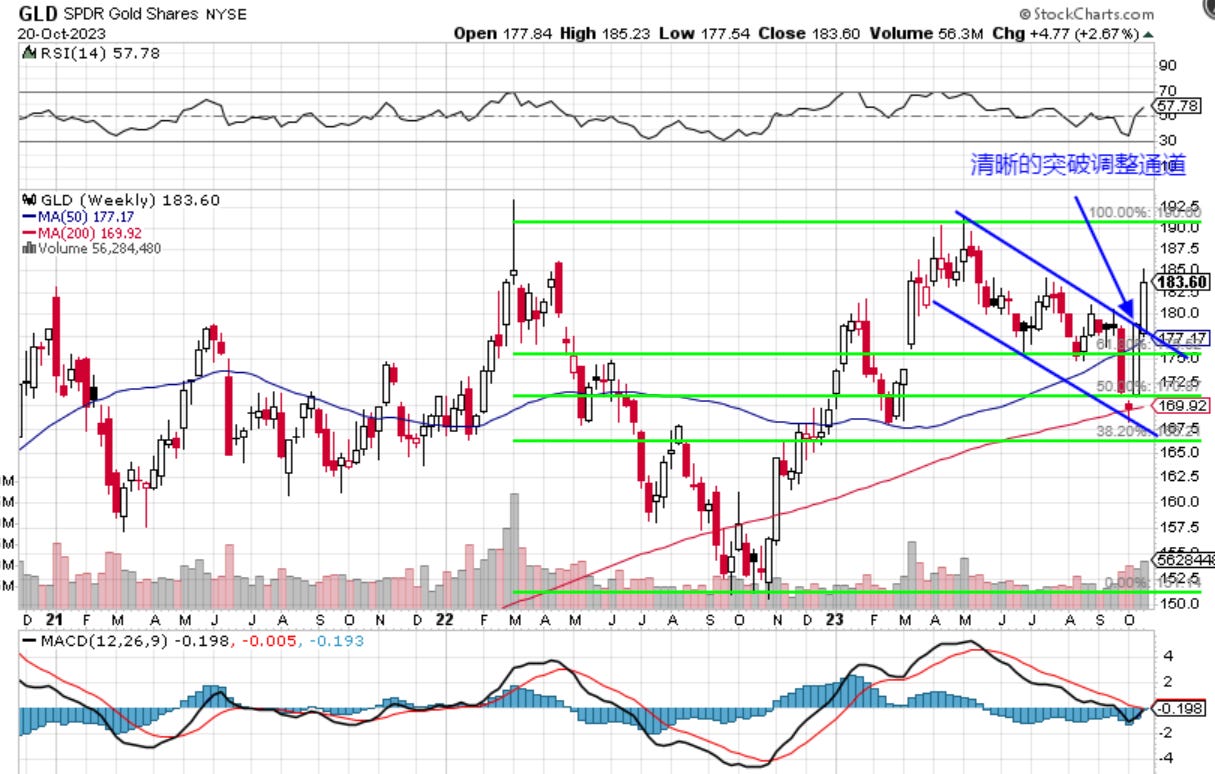Click the year marker 22 on time axis
This screenshot has height=774, width=1215.
447,619
